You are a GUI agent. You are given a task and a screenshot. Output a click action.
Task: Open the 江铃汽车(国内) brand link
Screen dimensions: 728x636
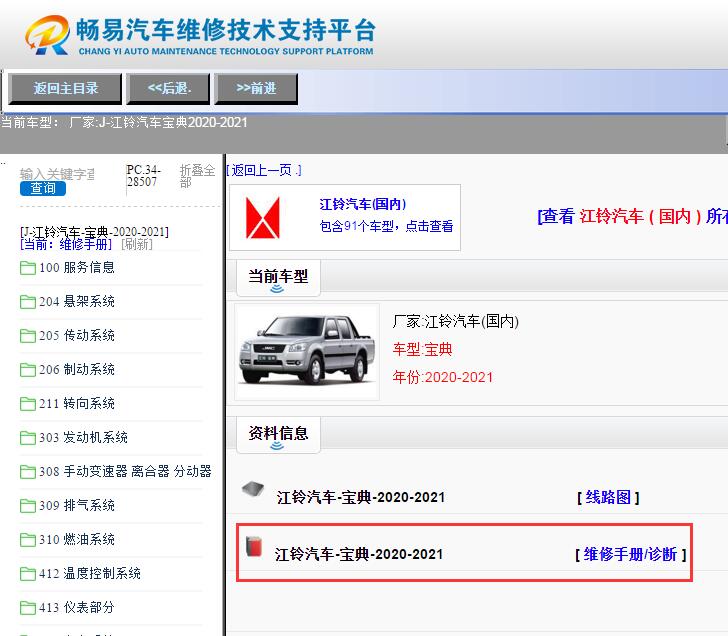(363, 204)
